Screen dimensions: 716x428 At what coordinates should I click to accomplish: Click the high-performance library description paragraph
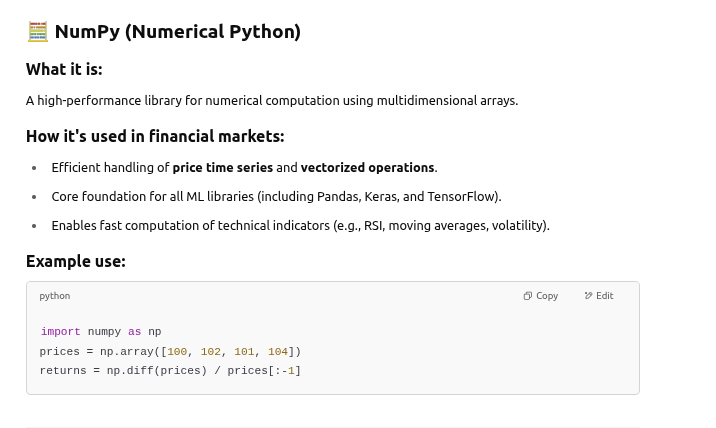pyautogui.click(x=272, y=101)
